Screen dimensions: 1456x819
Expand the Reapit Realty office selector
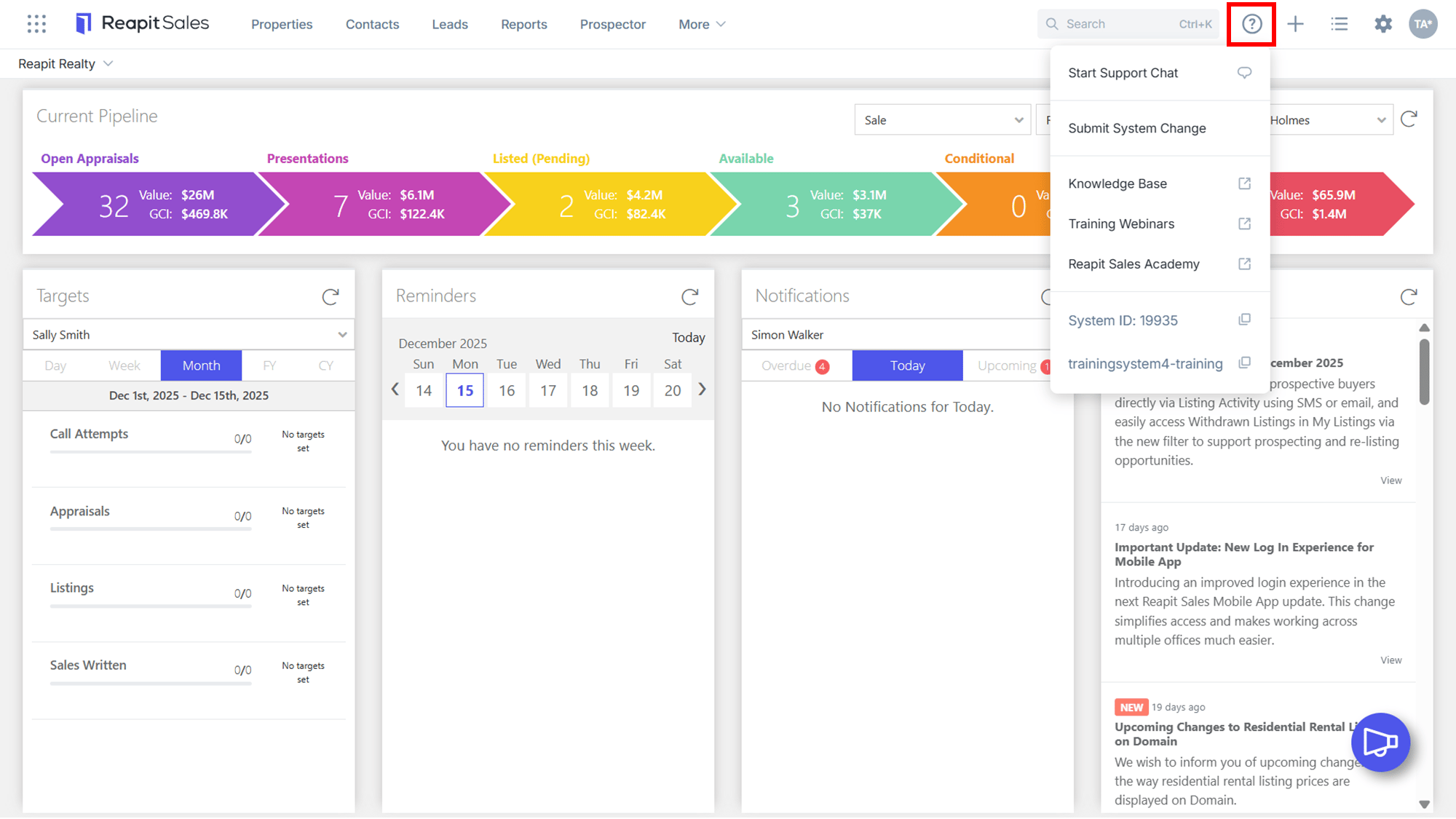click(x=66, y=64)
